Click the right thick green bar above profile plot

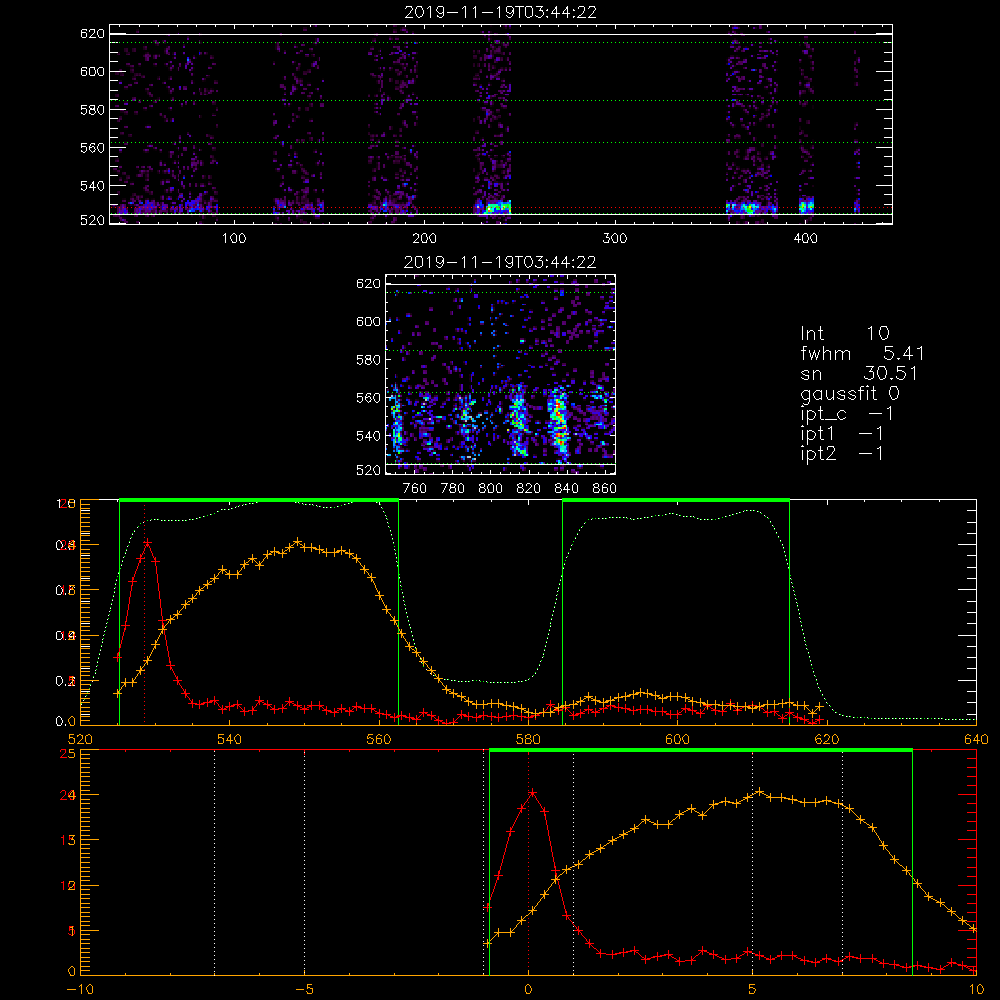coord(676,500)
